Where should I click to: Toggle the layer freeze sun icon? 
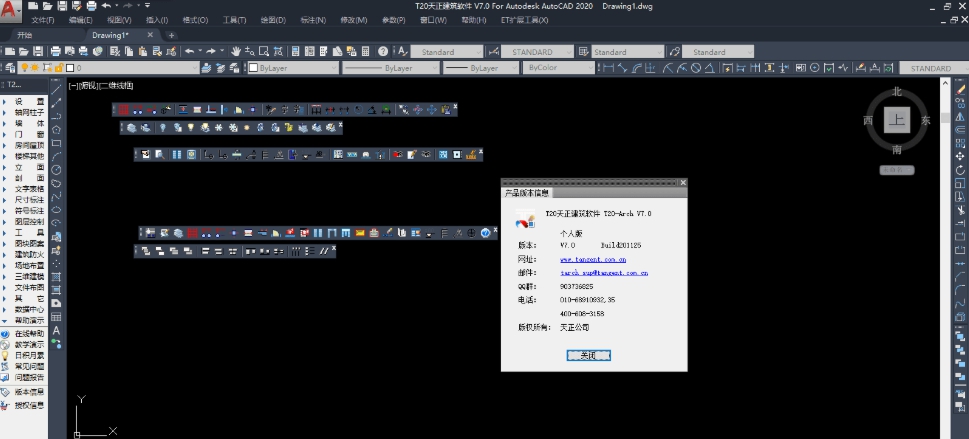35,68
